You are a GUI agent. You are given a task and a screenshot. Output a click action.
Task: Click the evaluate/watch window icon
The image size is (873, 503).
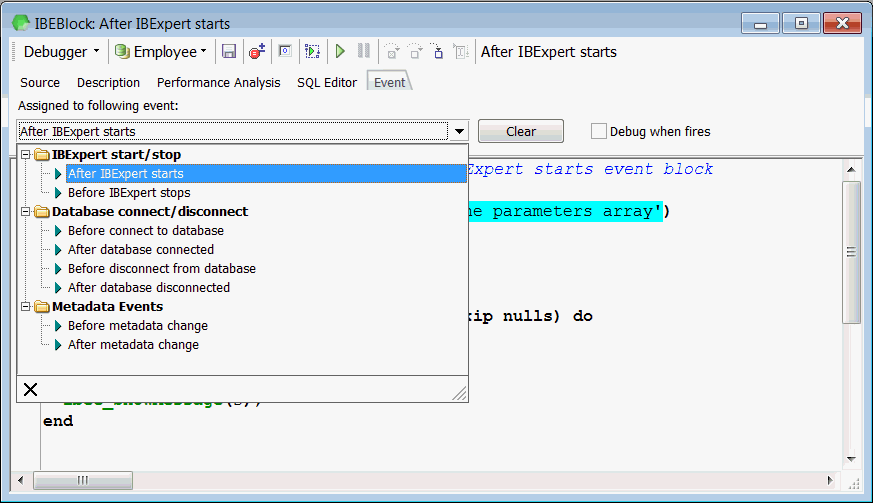click(285, 52)
